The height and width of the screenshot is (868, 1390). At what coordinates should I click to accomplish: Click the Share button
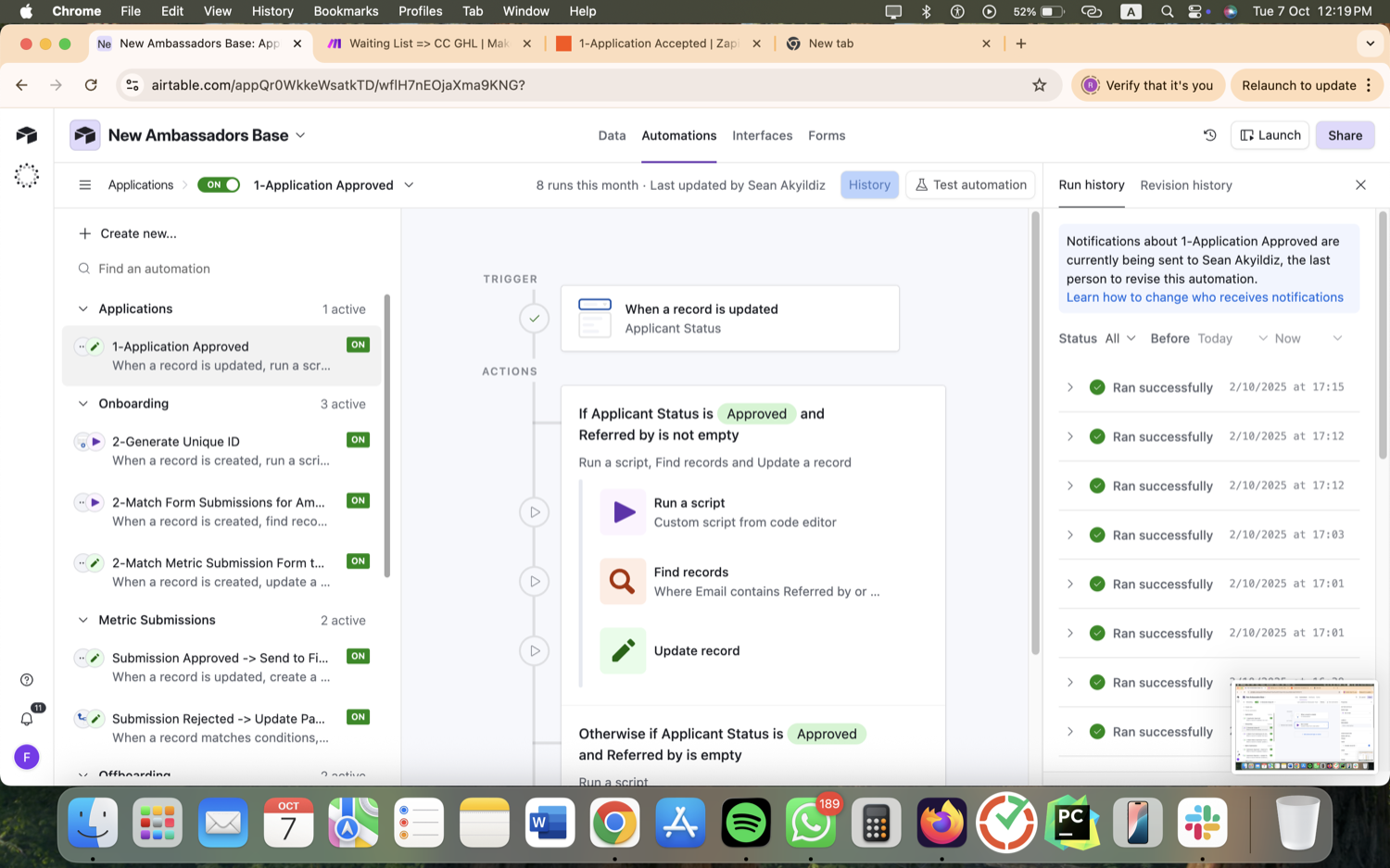pos(1345,135)
